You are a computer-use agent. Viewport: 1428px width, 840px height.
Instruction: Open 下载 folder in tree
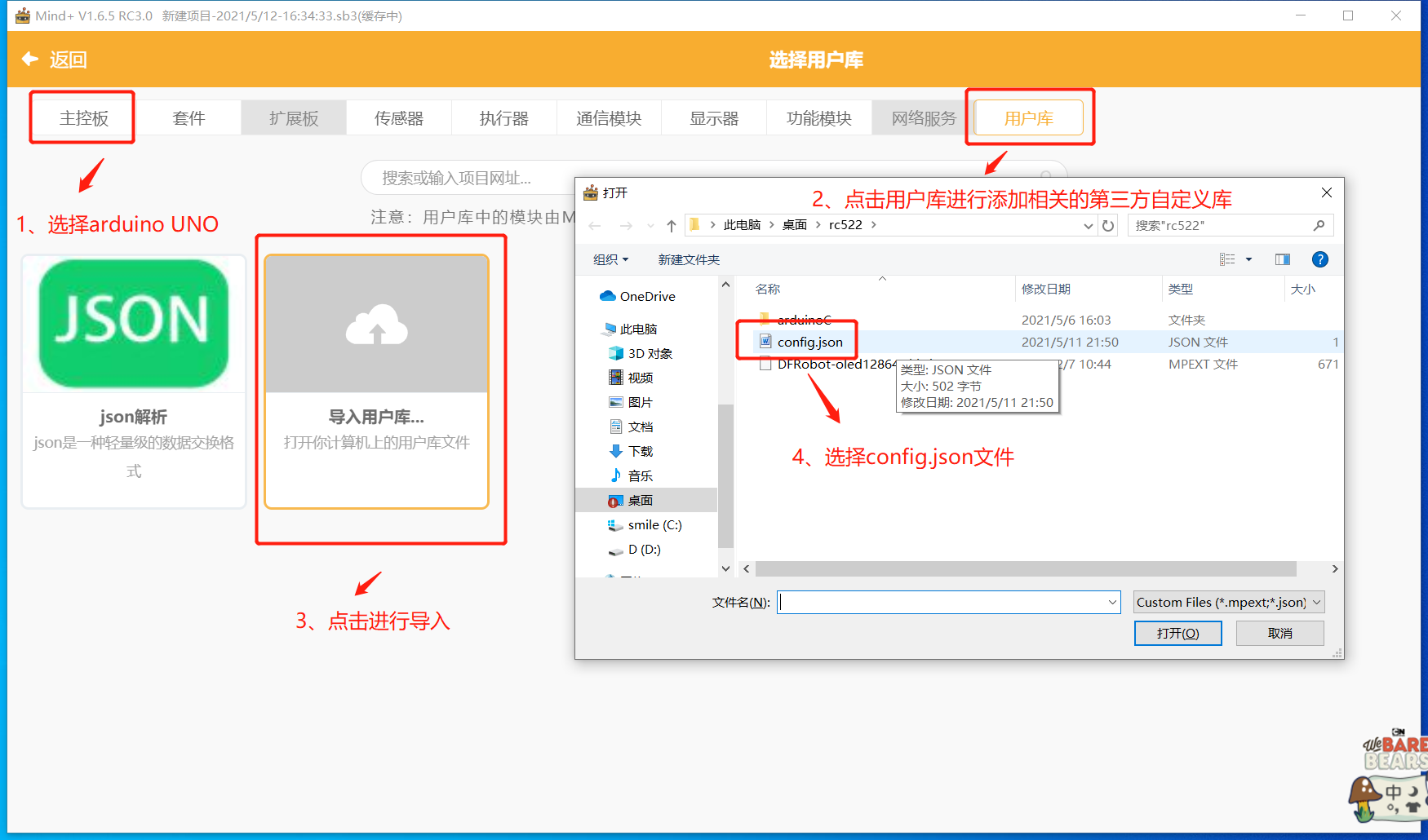[631, 451]
